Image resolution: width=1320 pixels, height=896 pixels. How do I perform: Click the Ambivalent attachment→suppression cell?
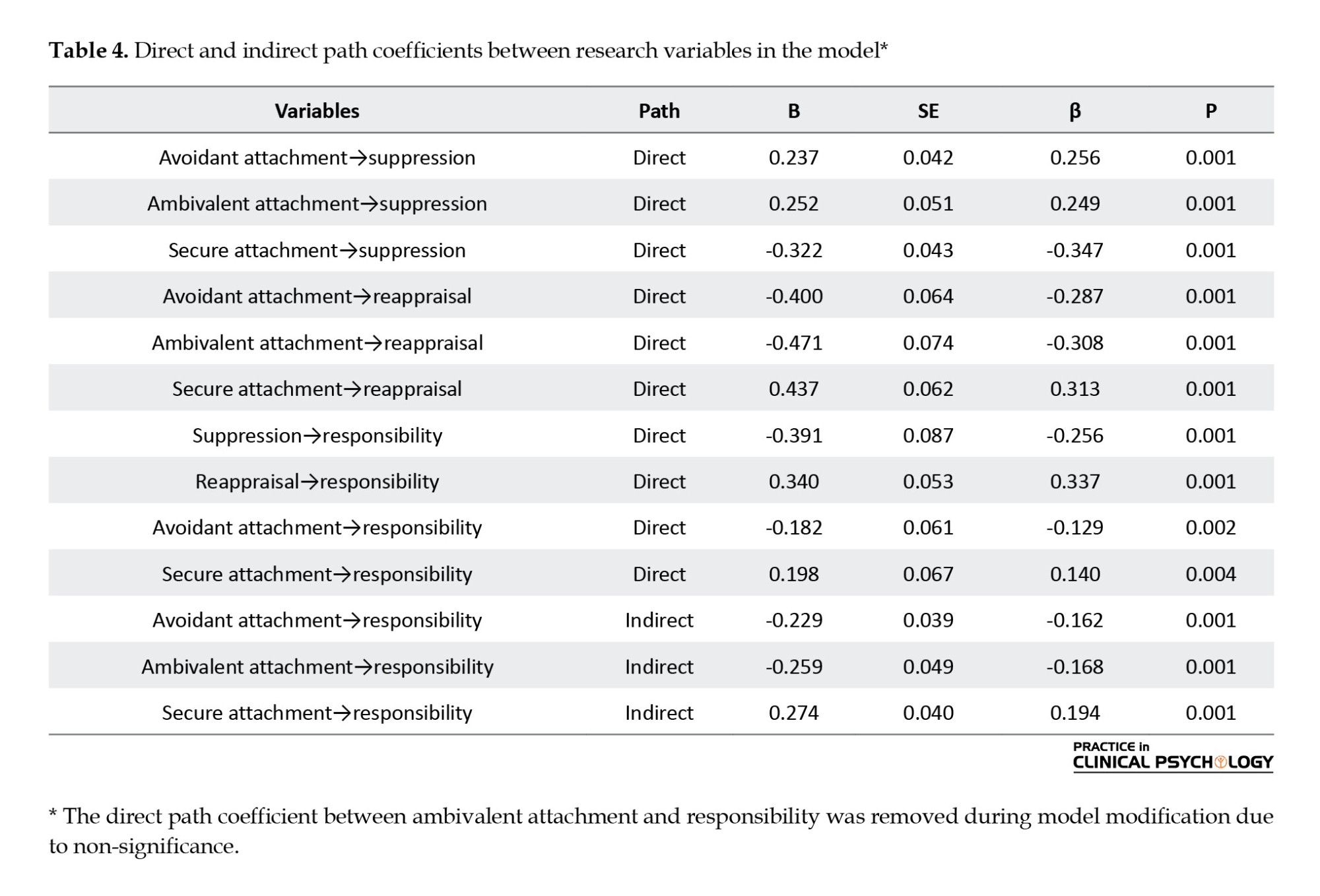point(317,204)
